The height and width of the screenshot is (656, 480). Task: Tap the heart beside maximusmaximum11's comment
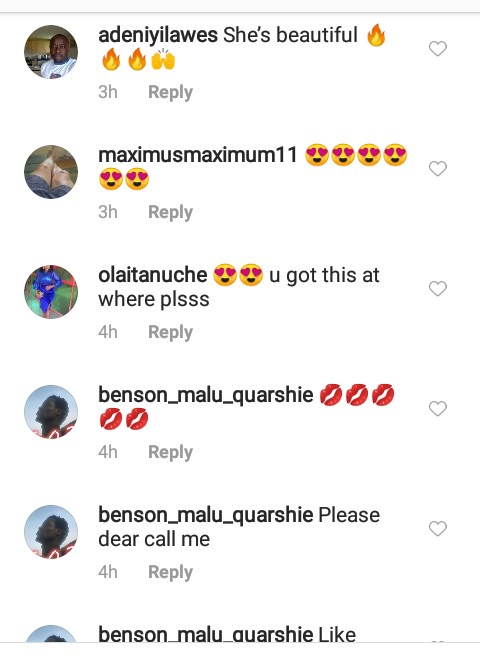[438, 169]
